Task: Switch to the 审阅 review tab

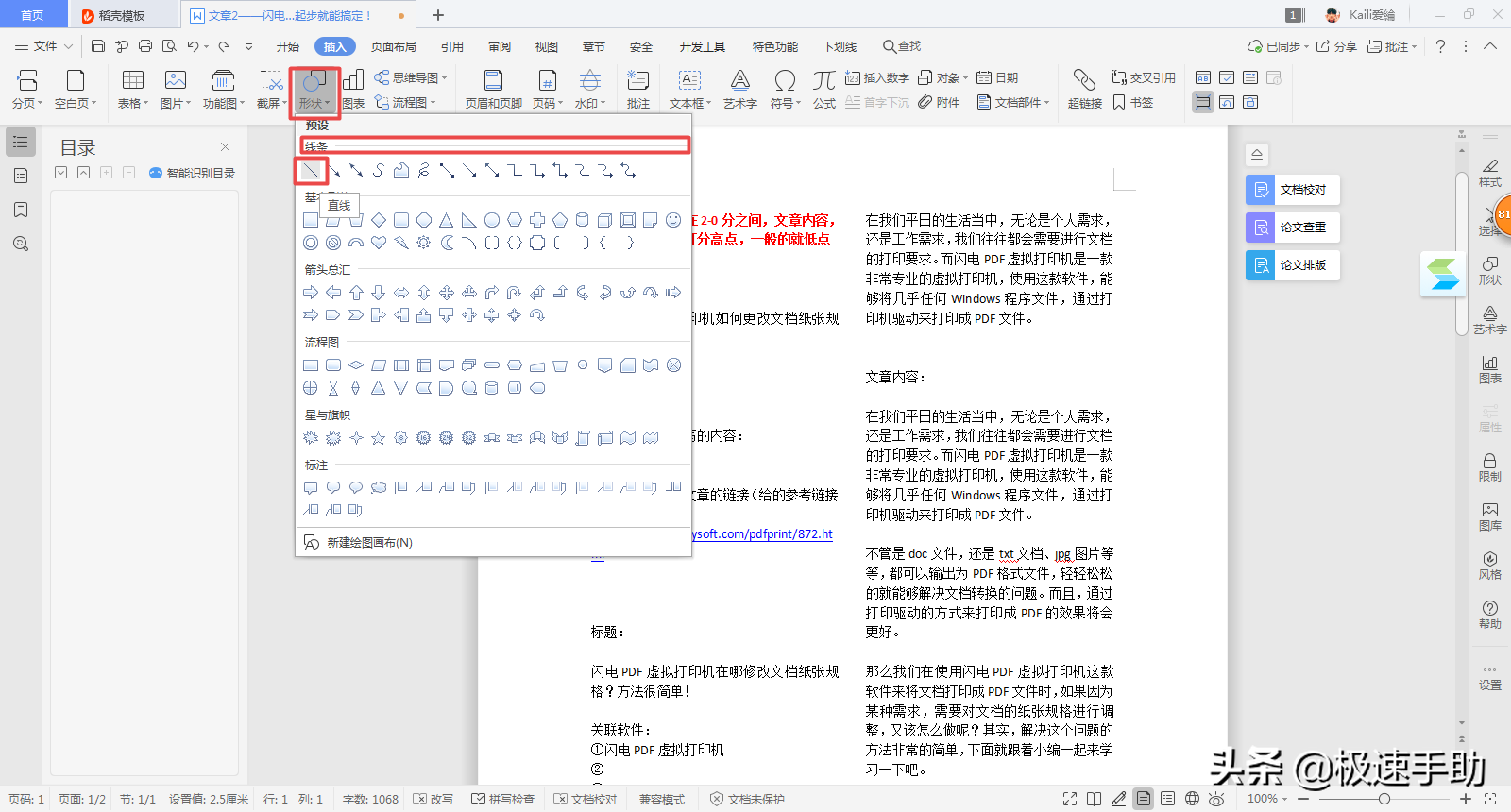Action: pos(500,46)
